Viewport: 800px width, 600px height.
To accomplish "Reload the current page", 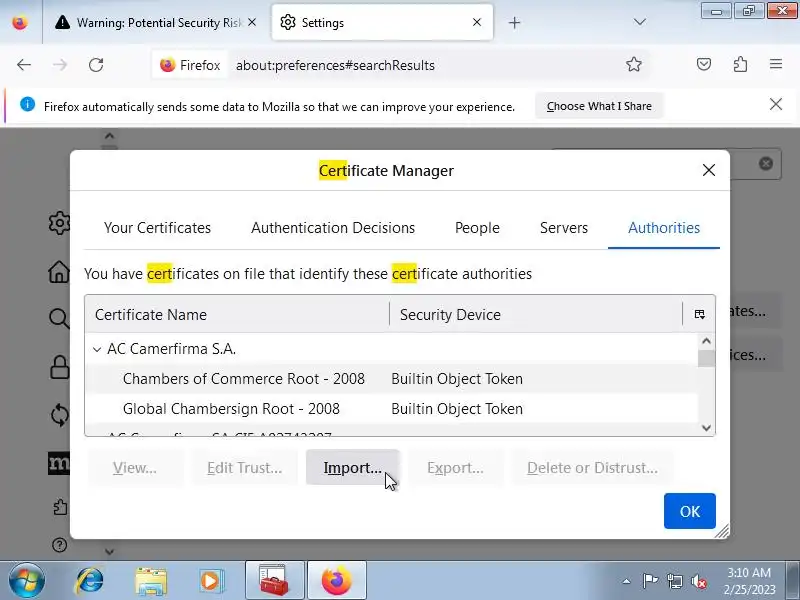I will click(x=96, y=65).
